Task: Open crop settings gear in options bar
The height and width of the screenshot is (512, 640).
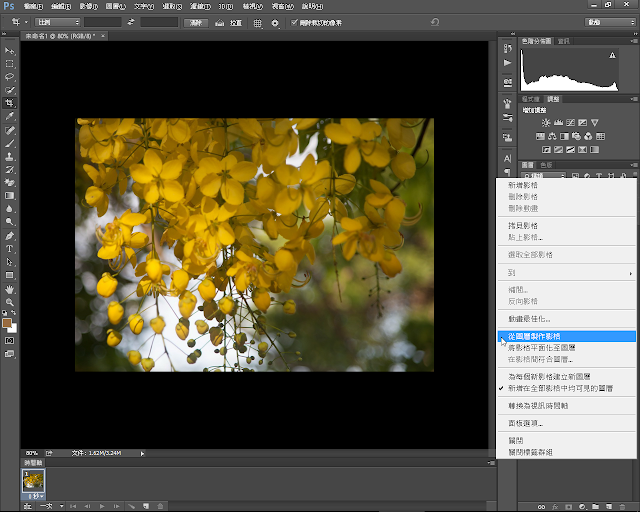Action: click(x=275, y=23)
